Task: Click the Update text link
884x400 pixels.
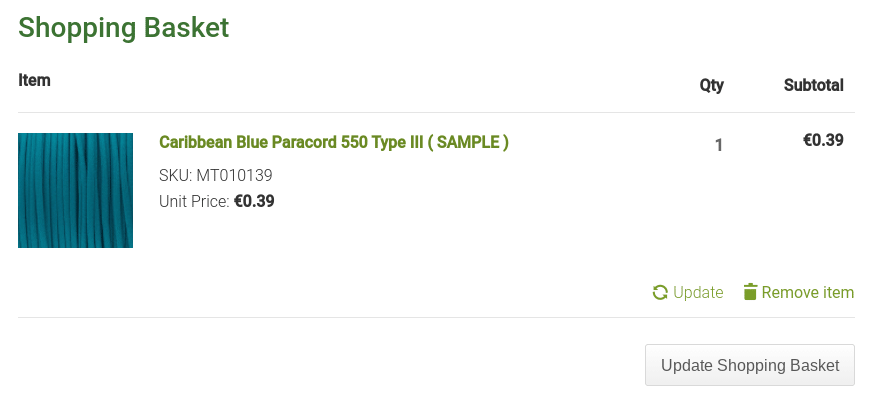Action: point(698,293)
